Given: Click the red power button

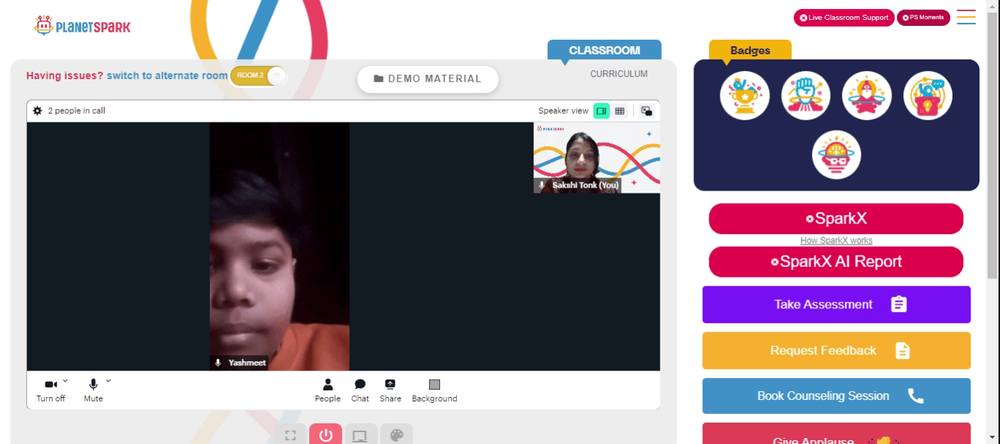Looking at the screenshot, I should click(x=326, y=434).
